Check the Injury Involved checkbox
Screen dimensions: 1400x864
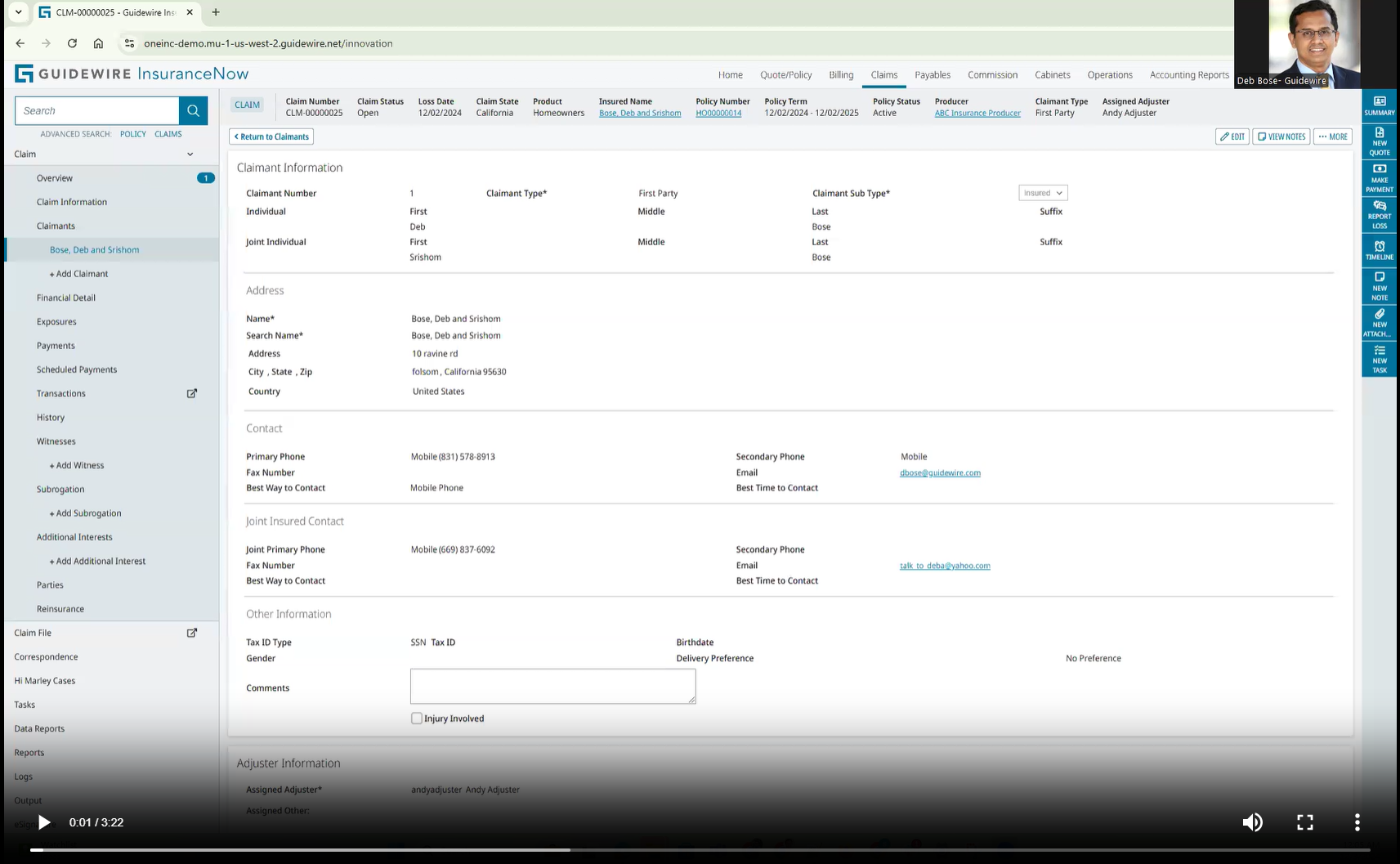coord(417,719)
